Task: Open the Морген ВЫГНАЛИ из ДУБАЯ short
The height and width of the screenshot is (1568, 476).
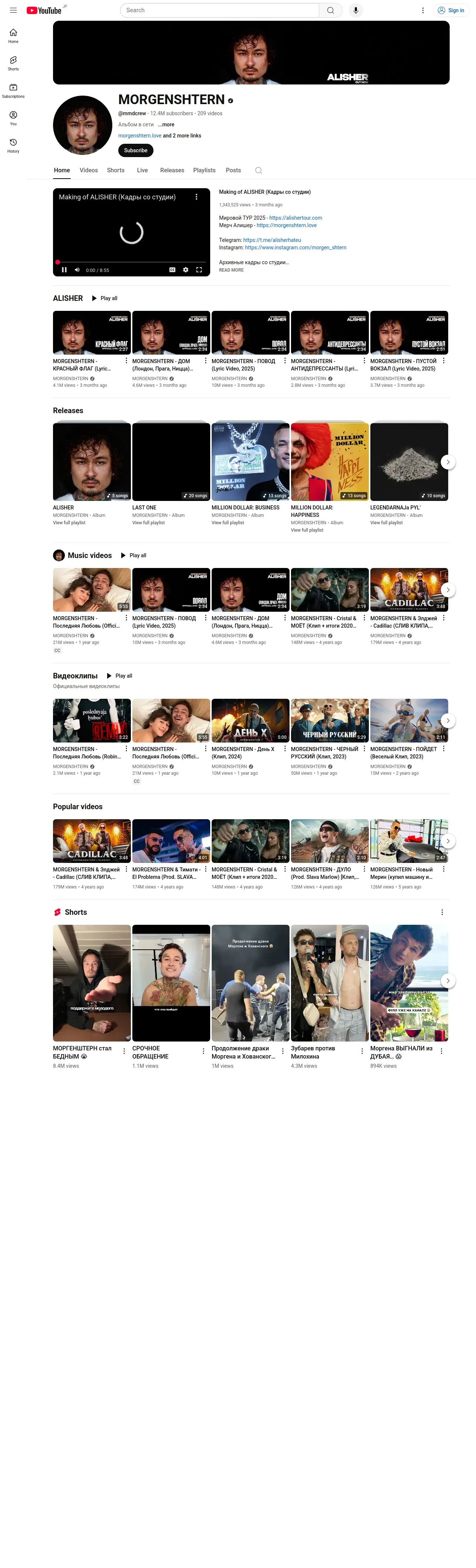Action: (x=409, y=983)
